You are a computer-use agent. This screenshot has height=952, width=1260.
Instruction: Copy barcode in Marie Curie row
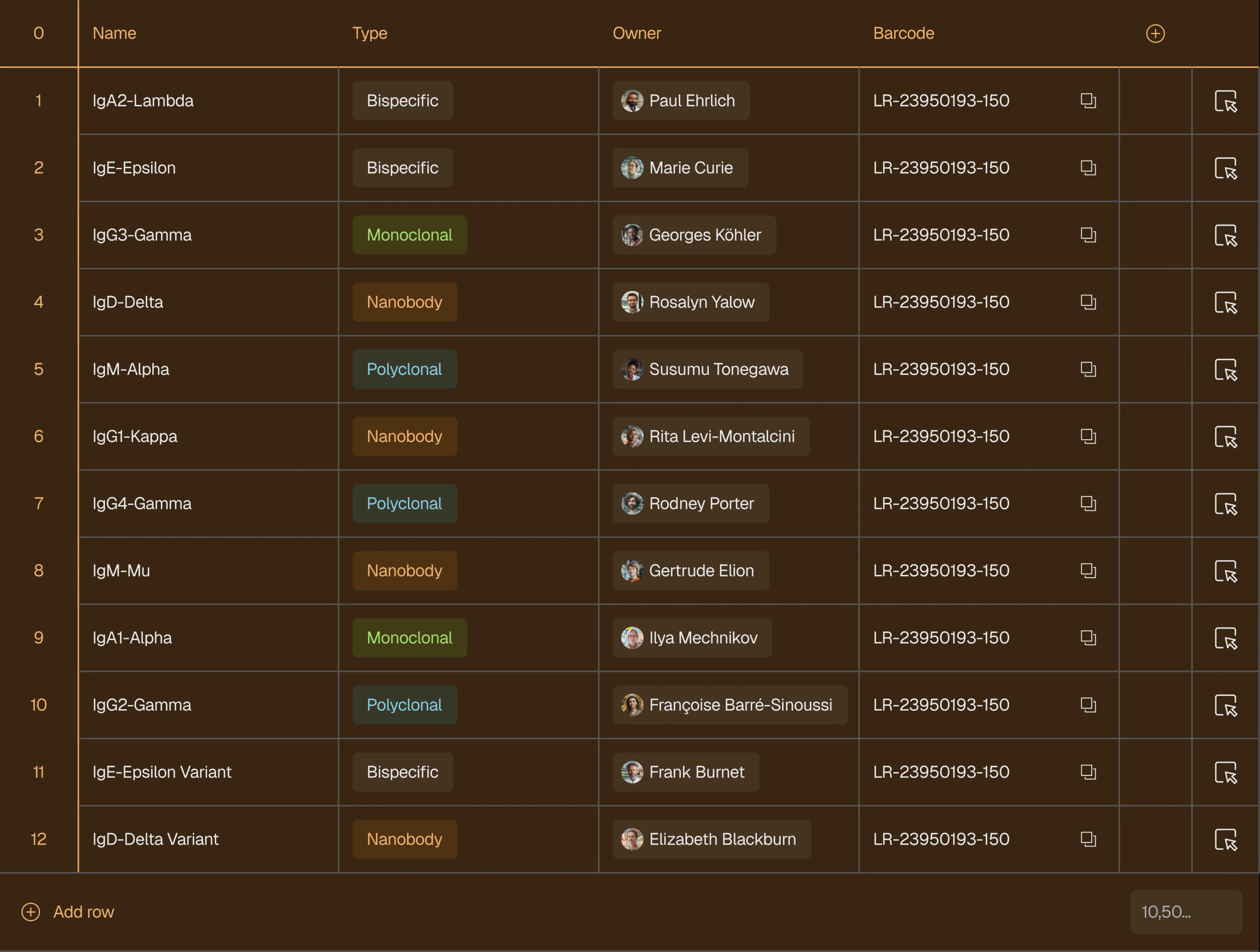click(x=1088, y=168)
